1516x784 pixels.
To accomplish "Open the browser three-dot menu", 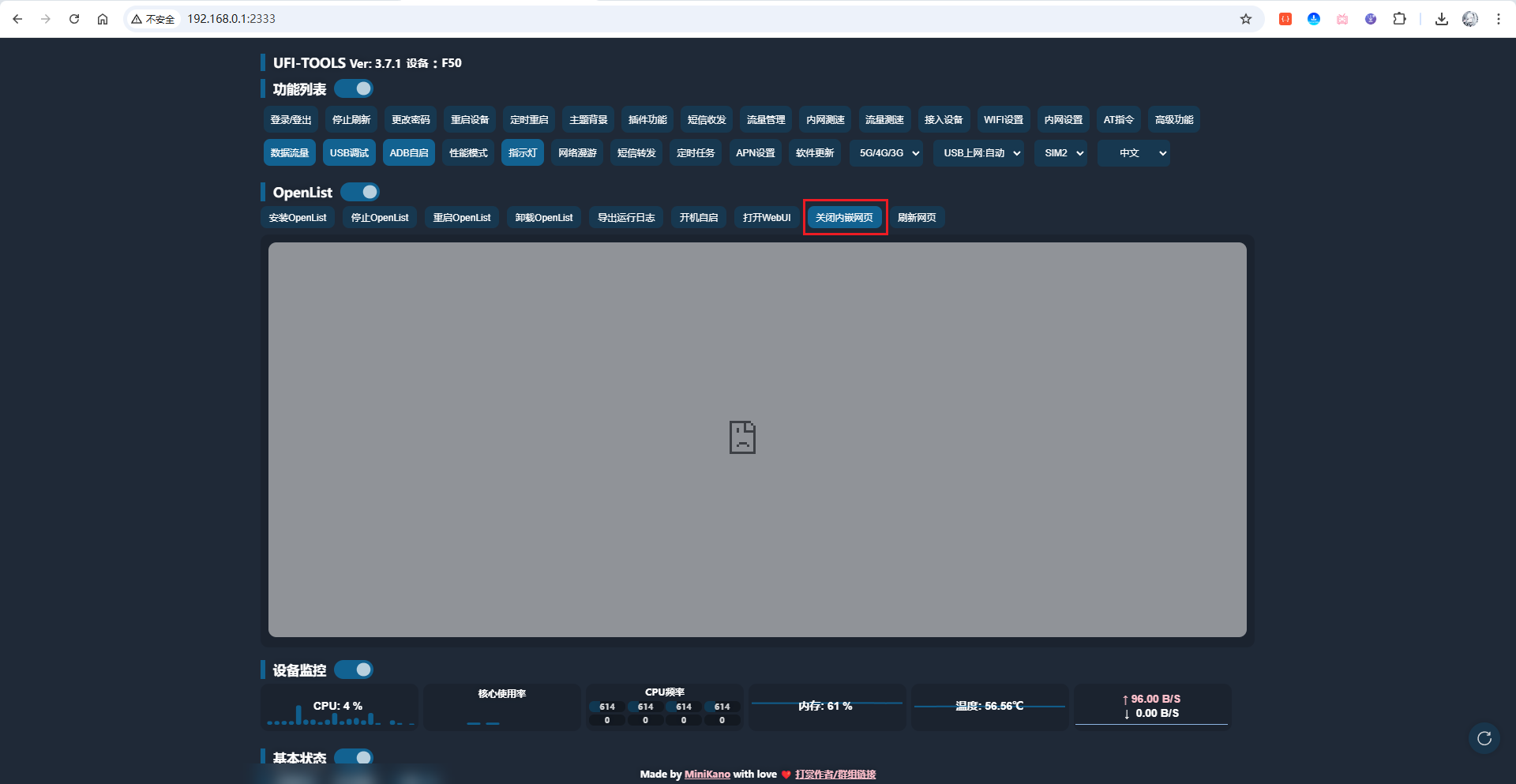I will [x=1499, y=19].
